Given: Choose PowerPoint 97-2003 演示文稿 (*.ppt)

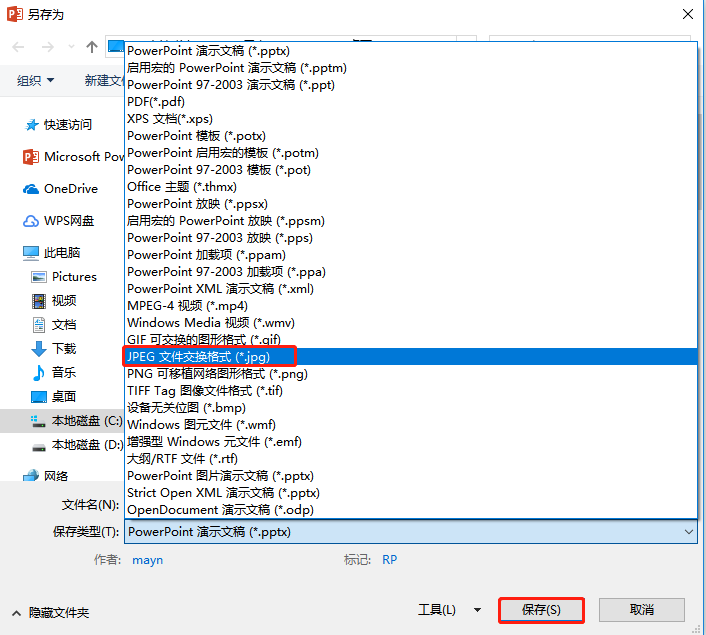Looking at the screenshot, I should pos(411,85).
